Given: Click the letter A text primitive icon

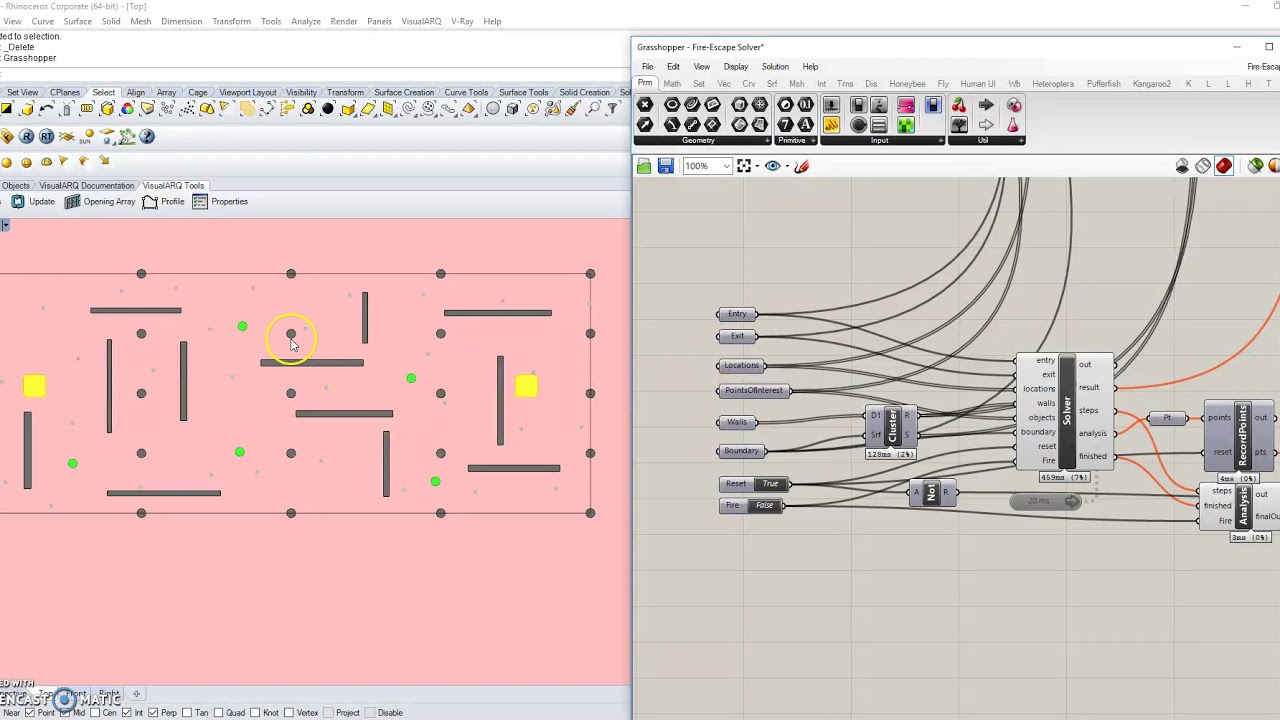Looking at the screenshot, I should coord(805,125).
